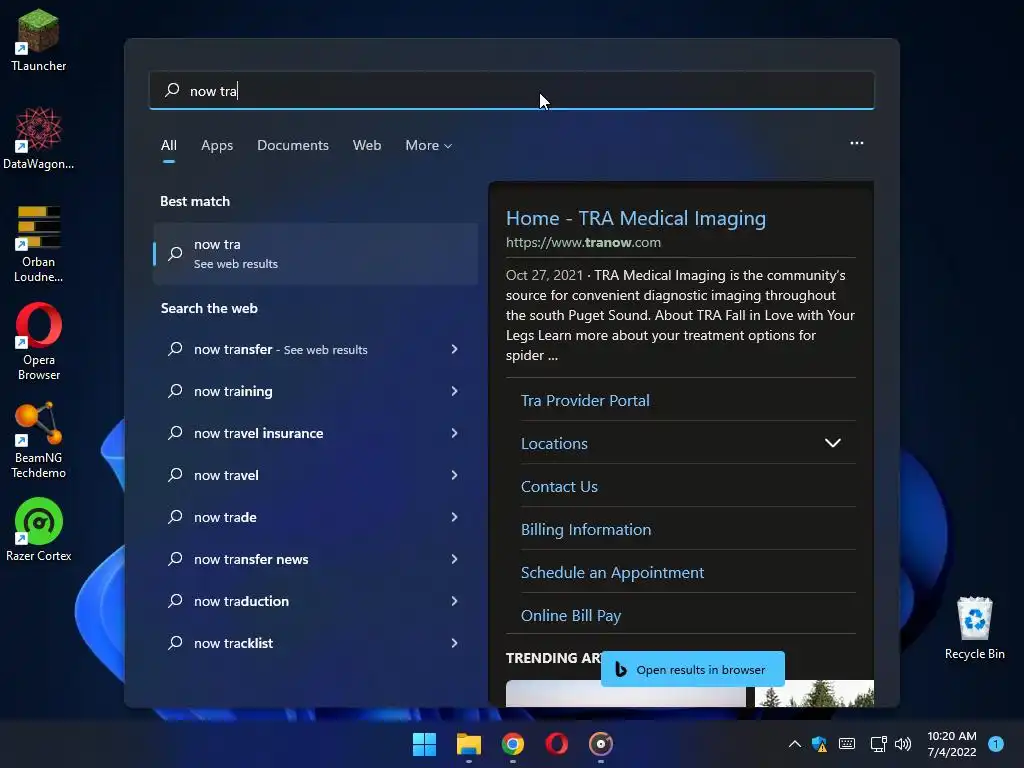Choose 'now travel insurance' suggestion
The image size is (1024, 768).
tap(315, 433)
